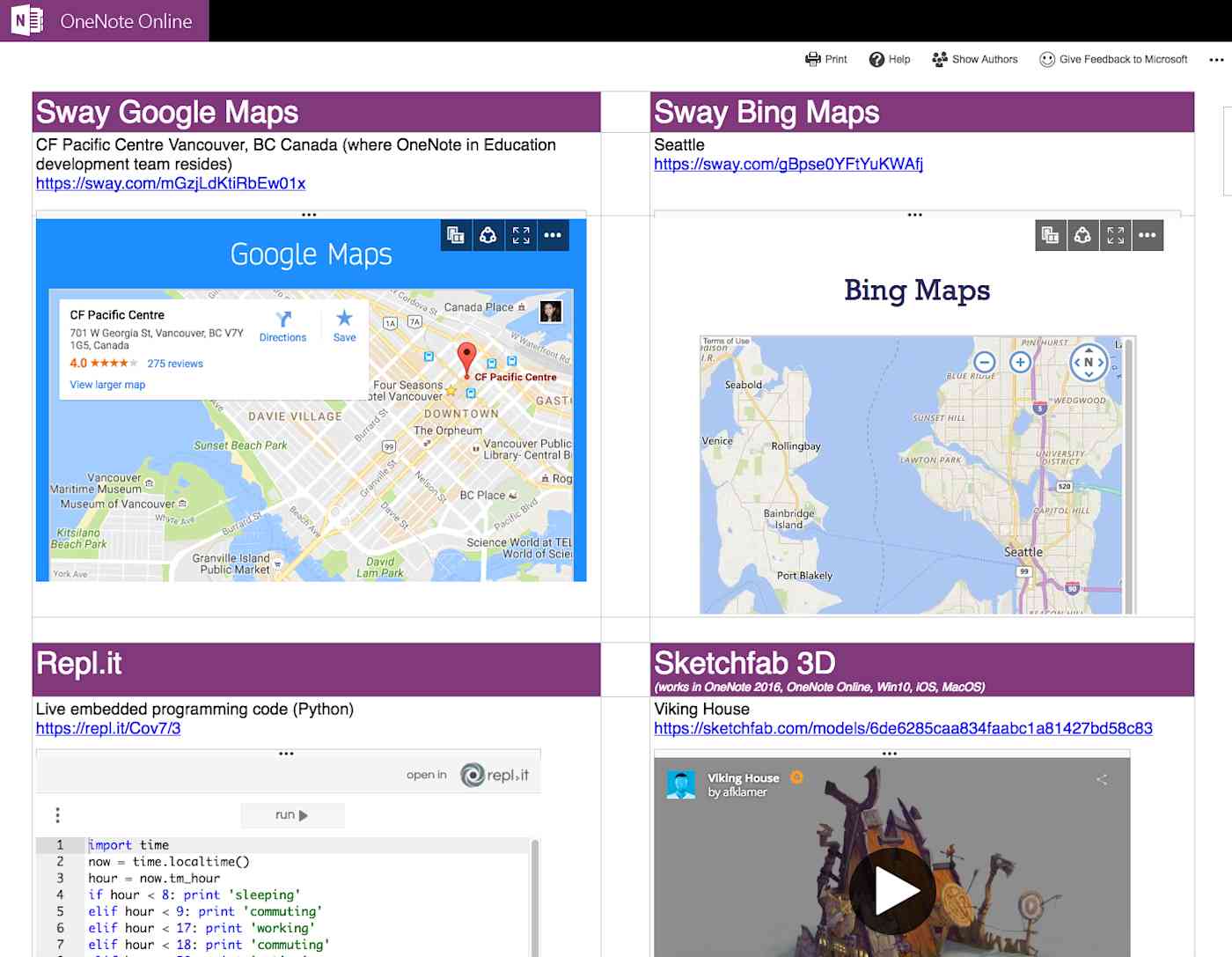Viewport: 1232px width, 957px height.
Task: Open more options on the Bing Maps embed
Action: (x=1148, y=235)
